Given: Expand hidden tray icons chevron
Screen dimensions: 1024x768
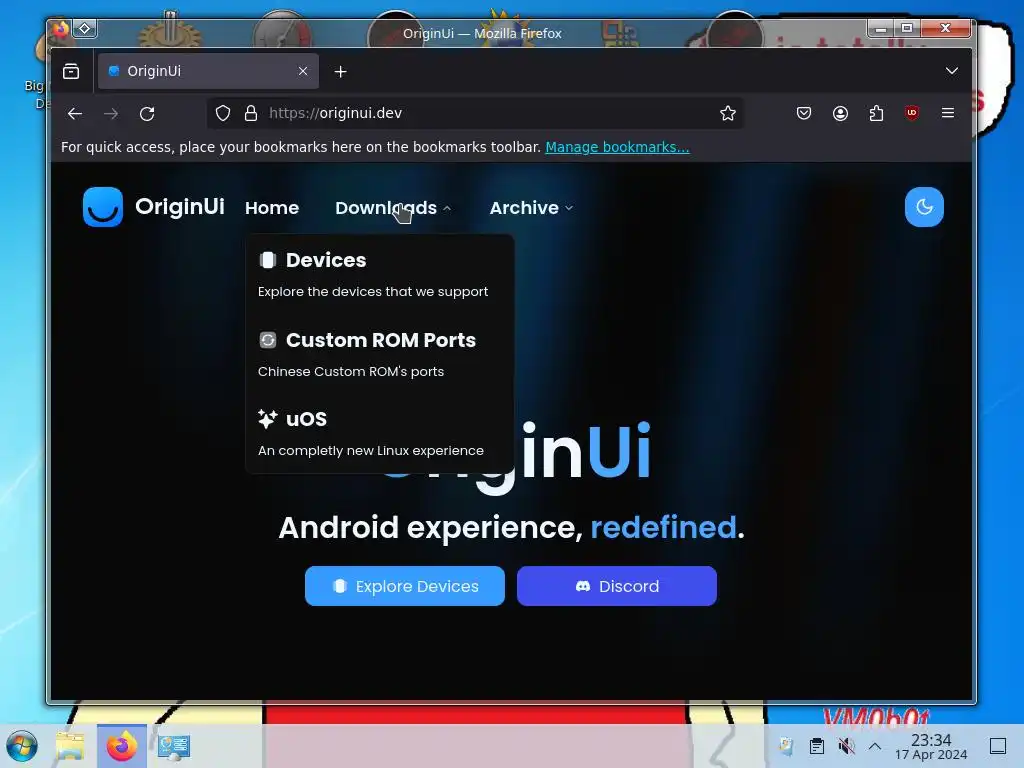Looking at the screenshot, I should 875,746.
